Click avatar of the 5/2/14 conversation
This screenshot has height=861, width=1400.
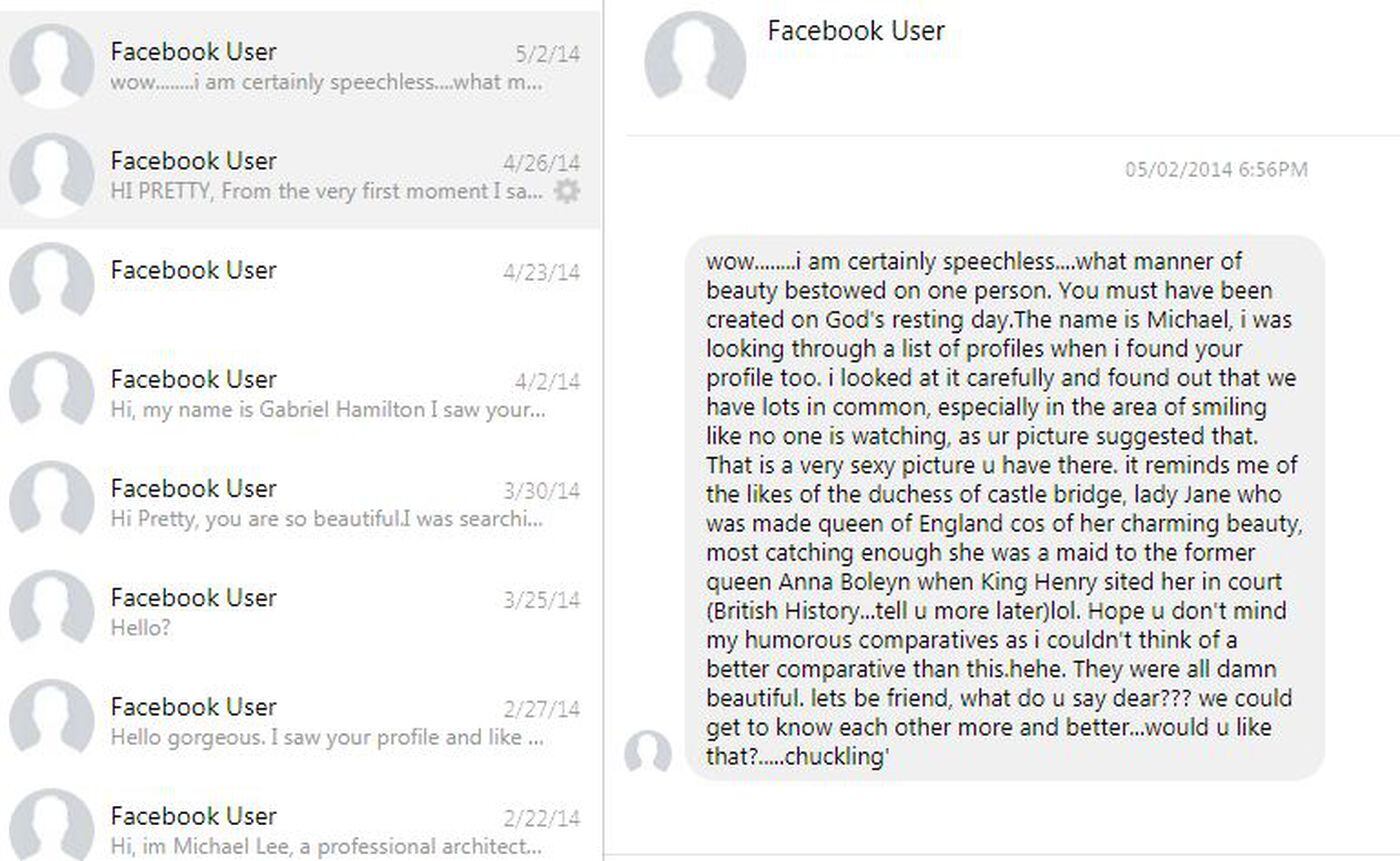(x=52, y=65)
